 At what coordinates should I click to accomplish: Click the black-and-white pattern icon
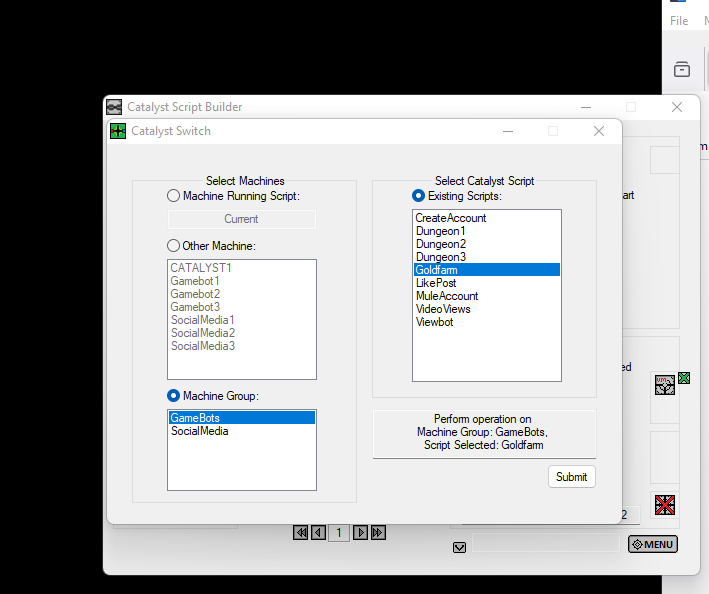pos(665,385)
